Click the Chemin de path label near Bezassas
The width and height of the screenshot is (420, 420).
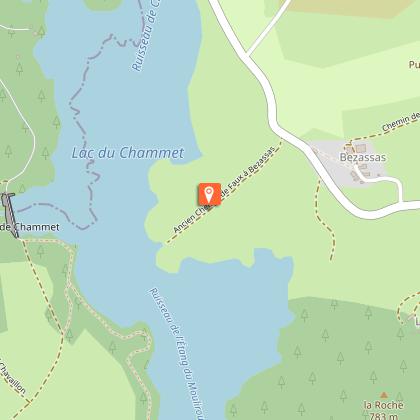[401, 122]
